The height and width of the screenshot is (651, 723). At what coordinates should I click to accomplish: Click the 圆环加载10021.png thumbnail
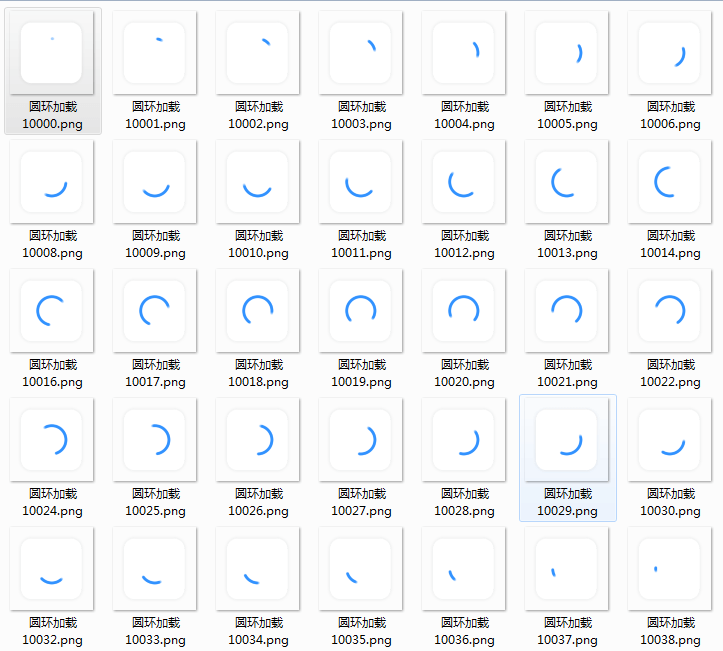567,310
